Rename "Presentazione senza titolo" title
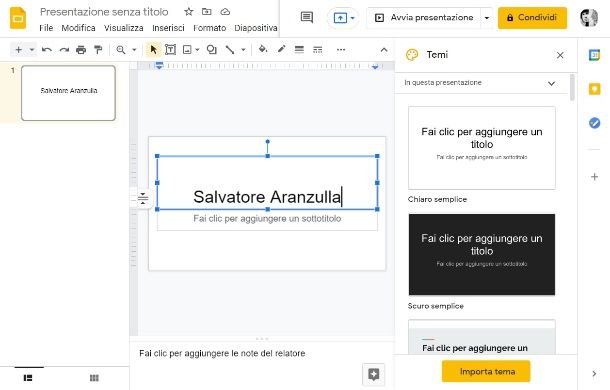The height and width of the screenshot is (390, 610). click(104, 12)
